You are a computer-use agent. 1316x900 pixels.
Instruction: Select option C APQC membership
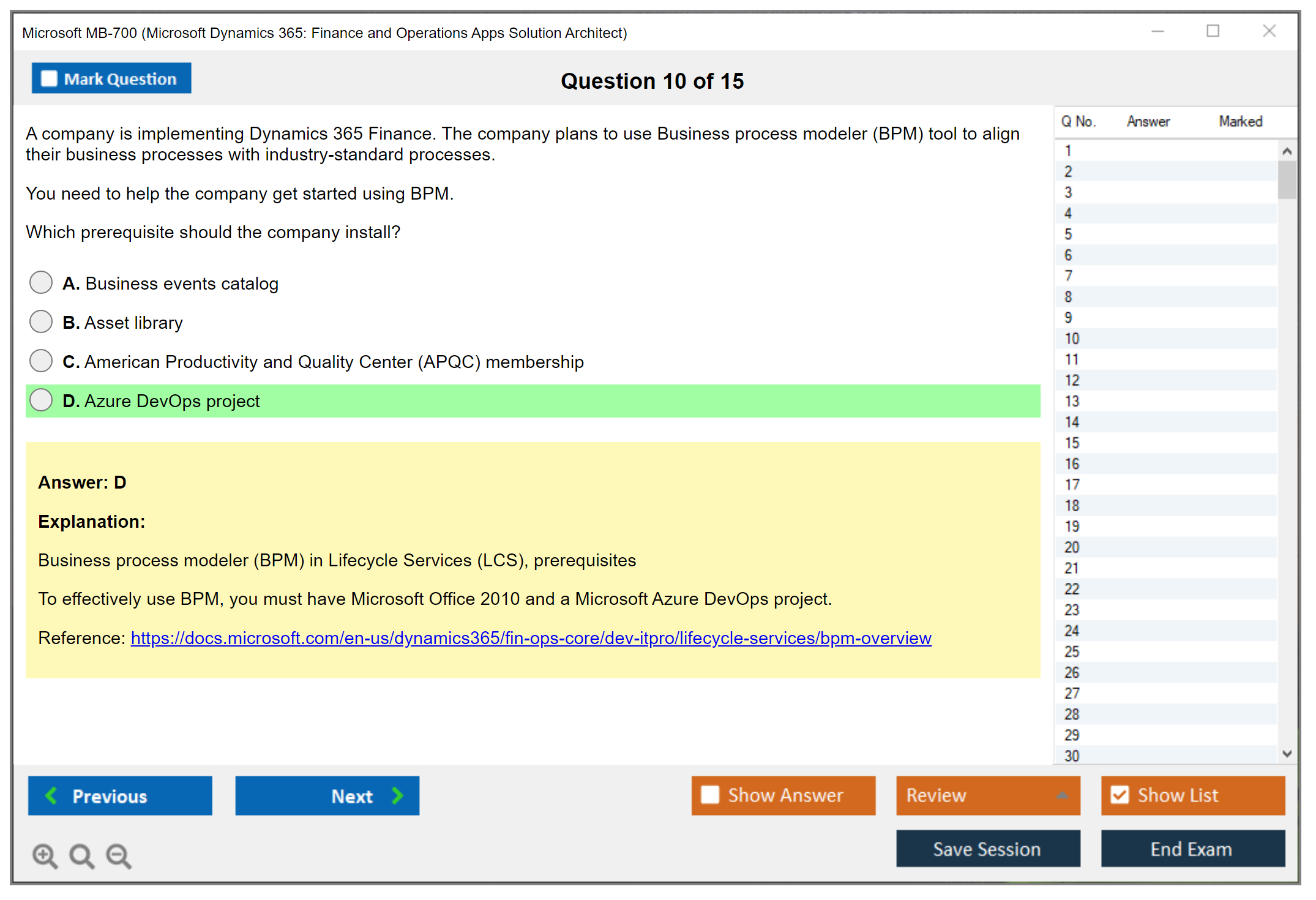pos(41,361)
